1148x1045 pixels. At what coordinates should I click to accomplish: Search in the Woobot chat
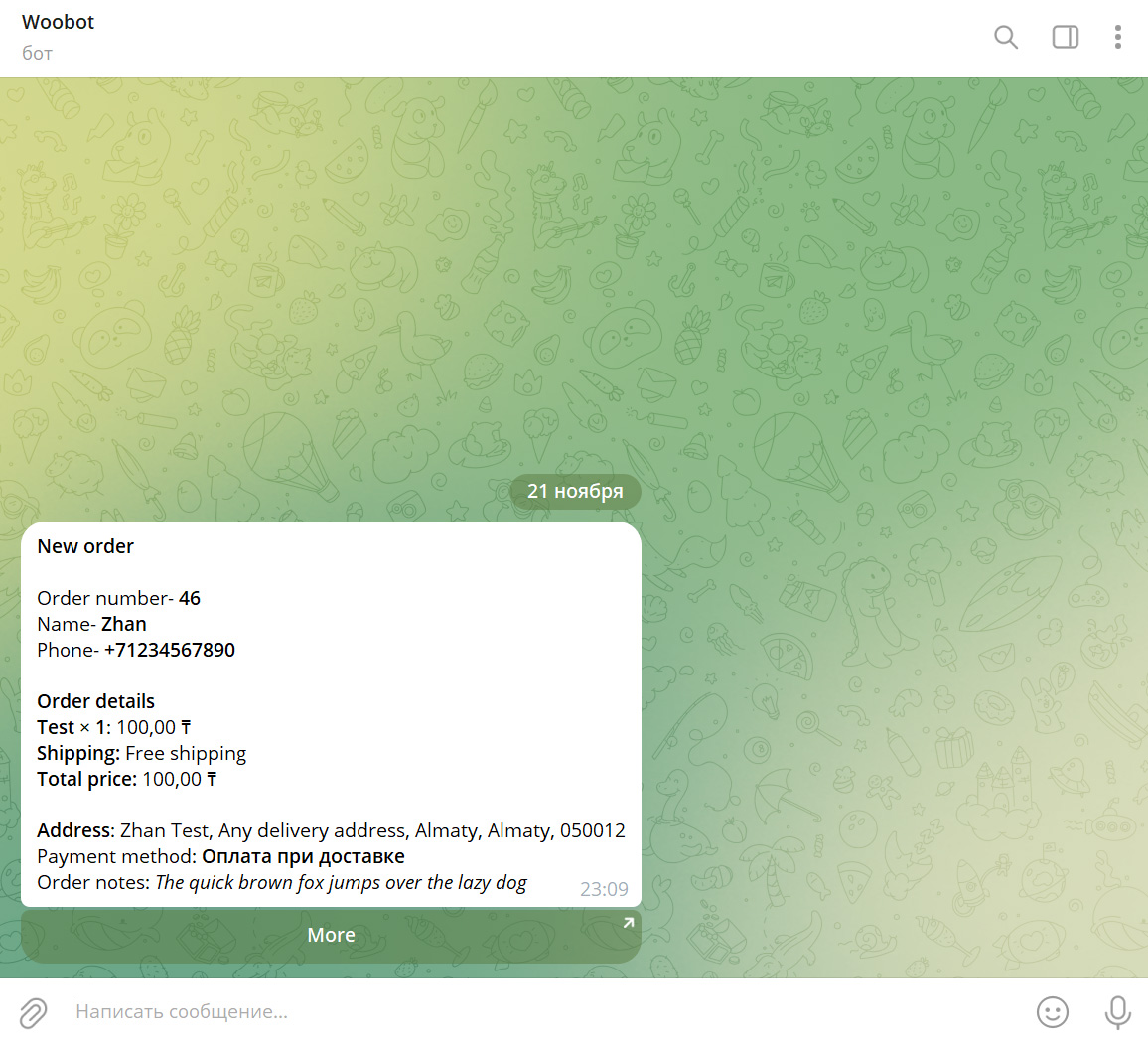1006,37
